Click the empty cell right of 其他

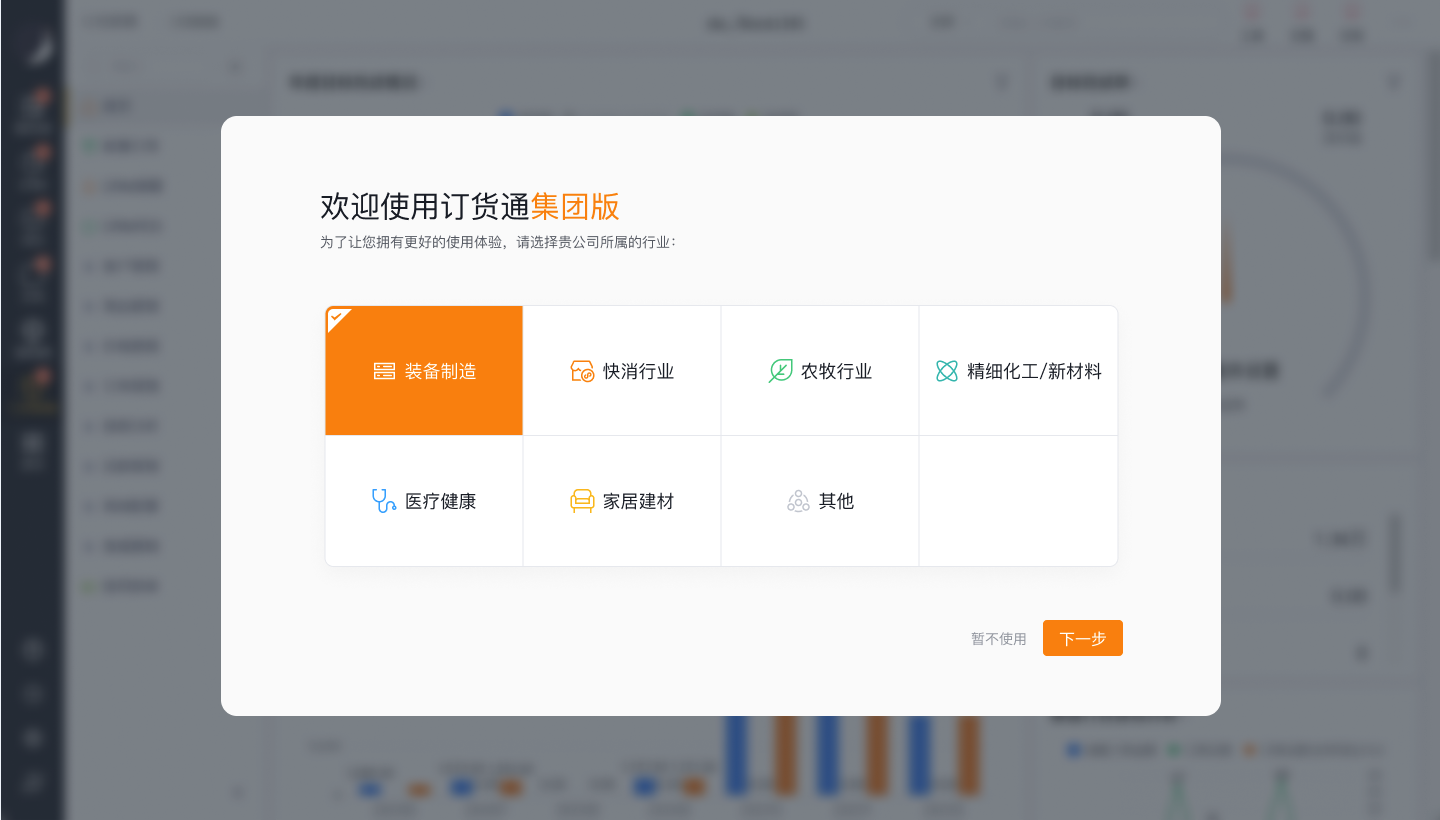[1018, 501]
